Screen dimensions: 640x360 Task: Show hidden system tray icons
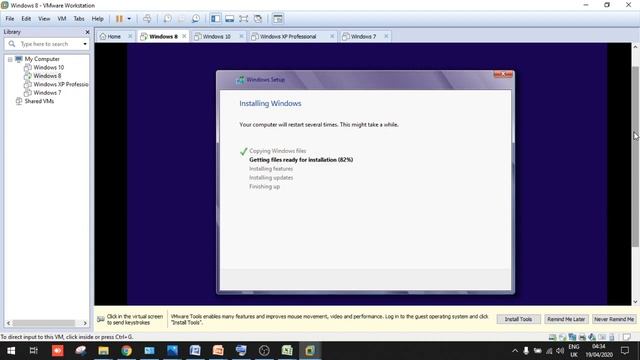pos(515,351)
